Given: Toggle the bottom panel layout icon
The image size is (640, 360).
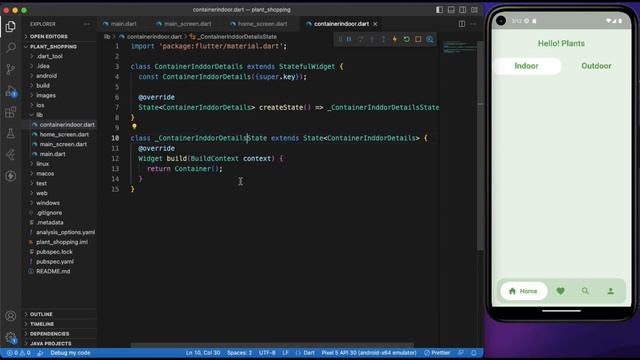Looking at the screenshot, I should coord(451,9).
